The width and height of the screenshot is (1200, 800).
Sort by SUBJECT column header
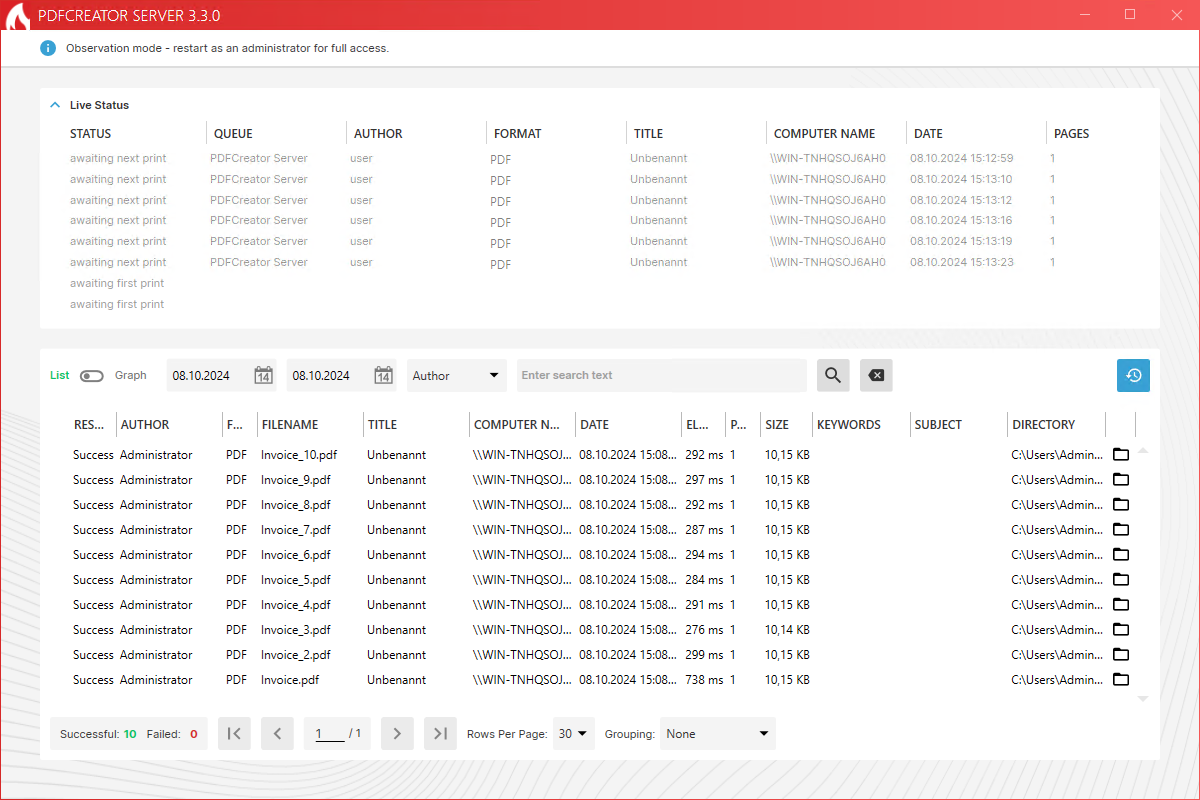pos(938,425)
